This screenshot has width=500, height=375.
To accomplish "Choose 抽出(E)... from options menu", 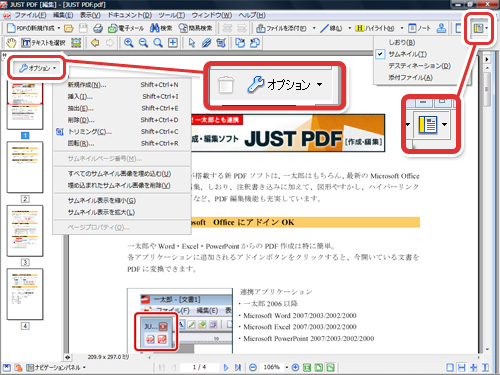I will coord(122,108).
